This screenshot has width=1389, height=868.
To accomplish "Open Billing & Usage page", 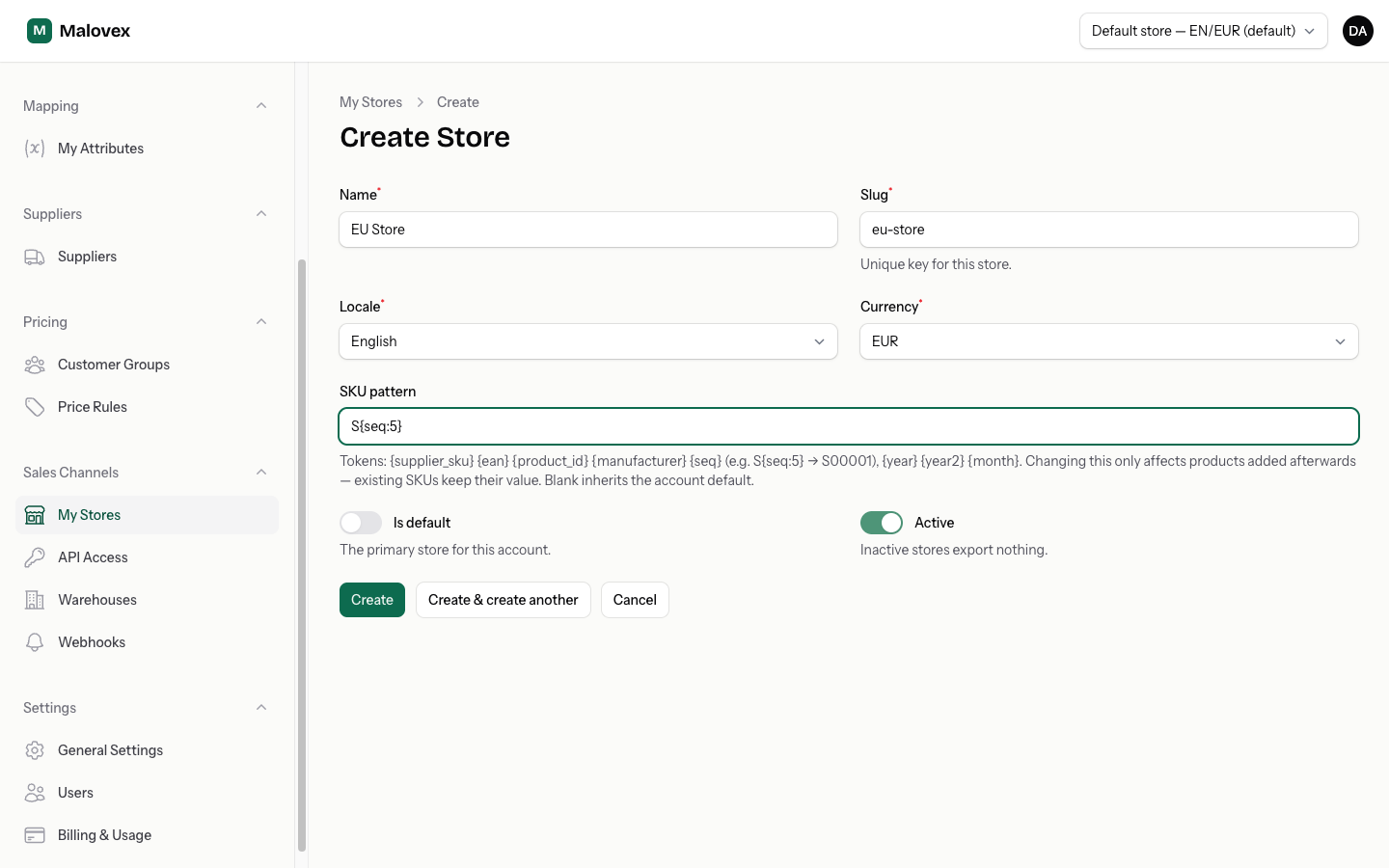I will pos(148,835).
